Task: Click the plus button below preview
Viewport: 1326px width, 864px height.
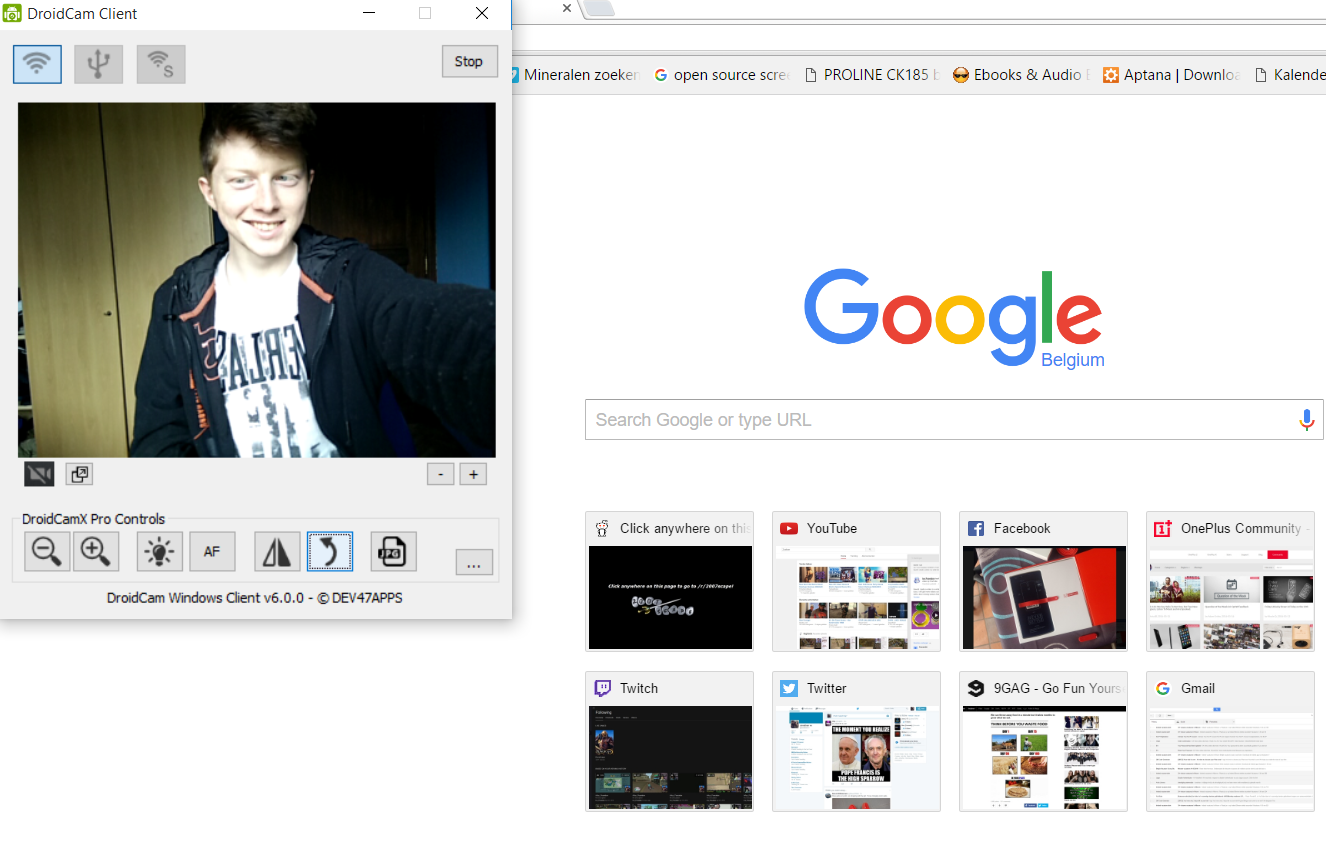Action: [x=473, y=474]
